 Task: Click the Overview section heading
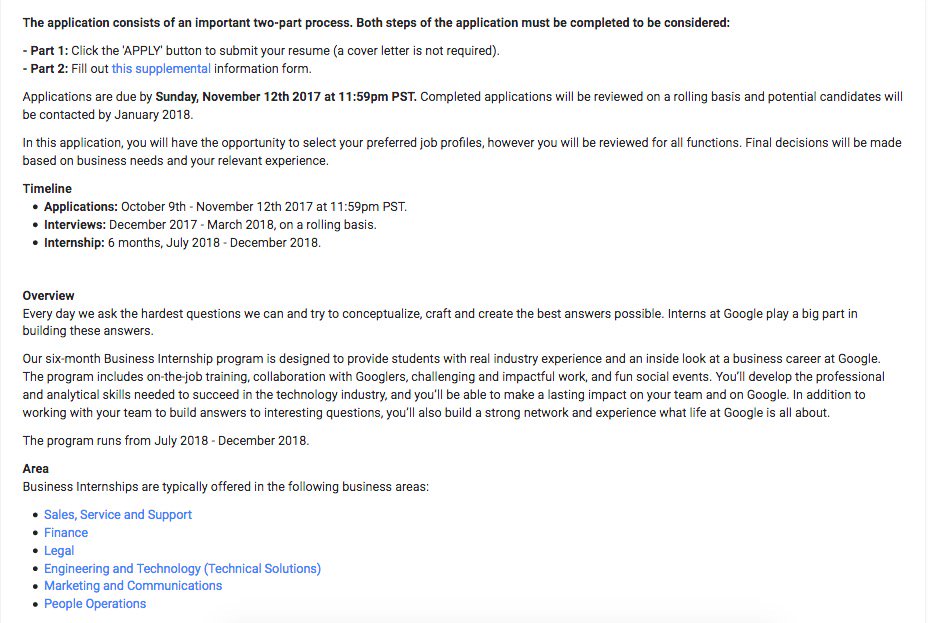click(x=48, y=296)
